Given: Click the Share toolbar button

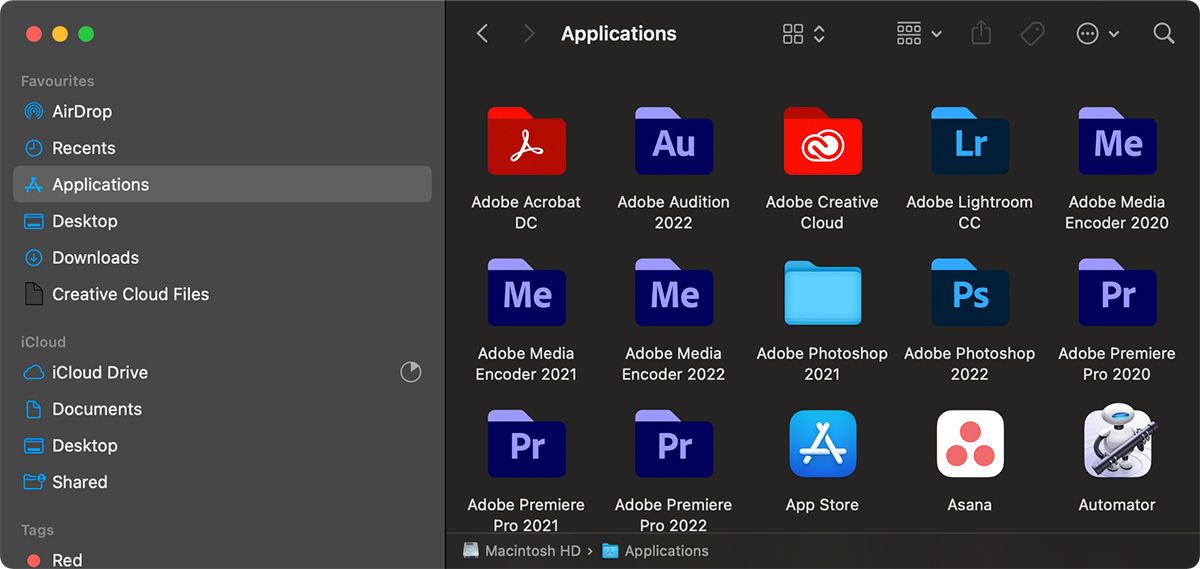Looking at the screenshot, I should (981, 34).
